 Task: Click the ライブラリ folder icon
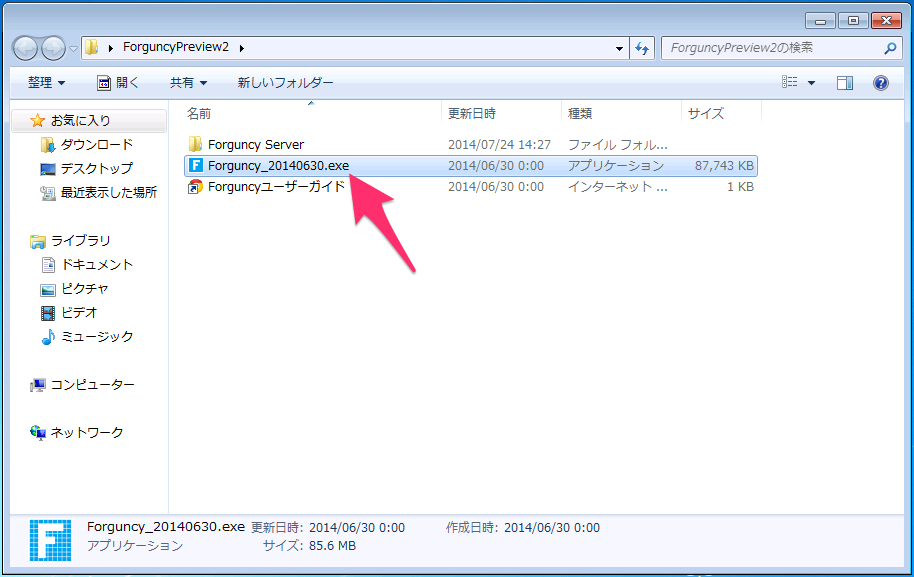(x=38, y=241)
